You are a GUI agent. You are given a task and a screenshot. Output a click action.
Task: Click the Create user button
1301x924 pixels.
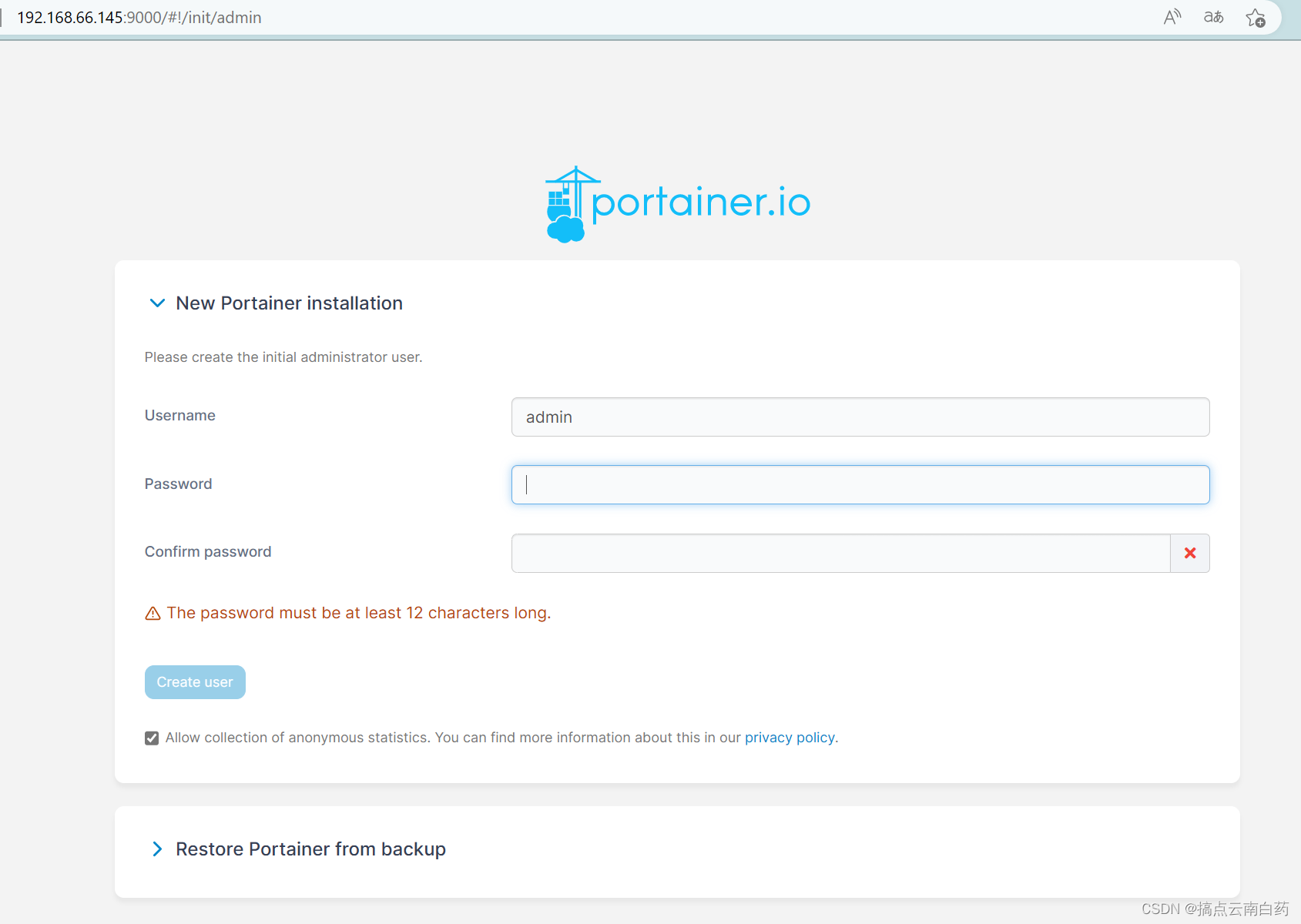point(195,682)
